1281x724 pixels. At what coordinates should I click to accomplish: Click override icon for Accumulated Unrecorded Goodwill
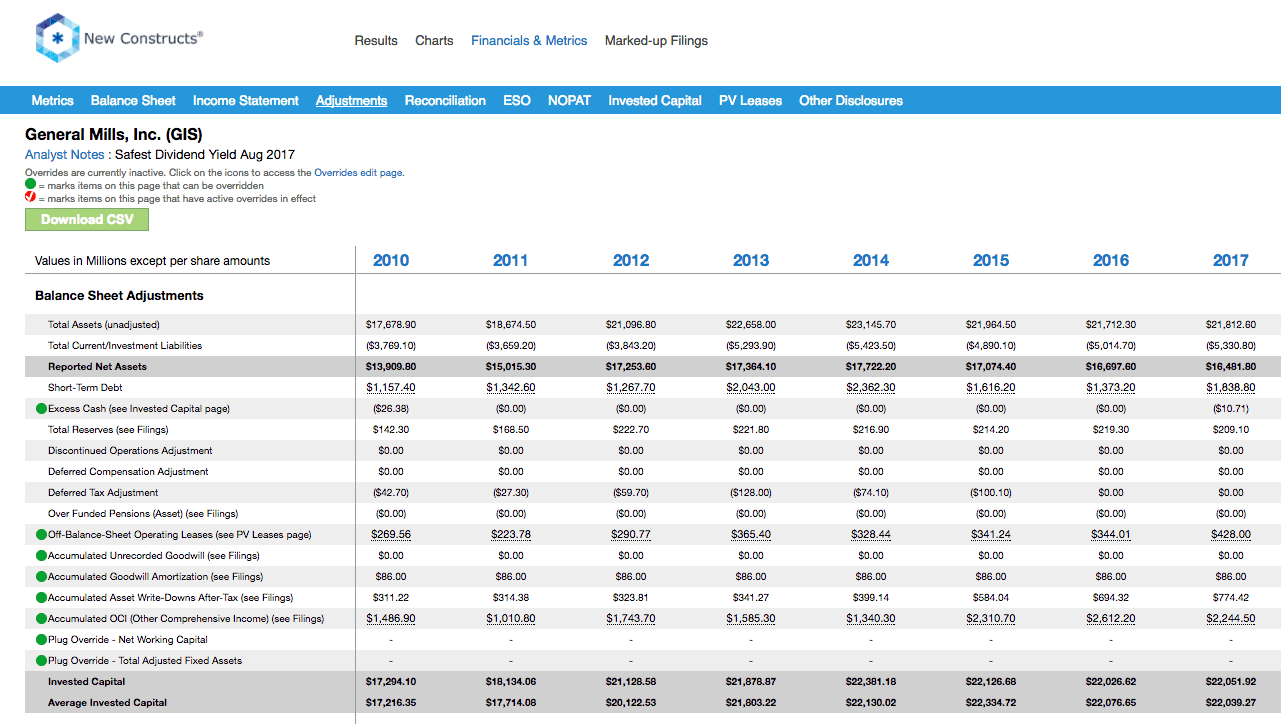41,556
